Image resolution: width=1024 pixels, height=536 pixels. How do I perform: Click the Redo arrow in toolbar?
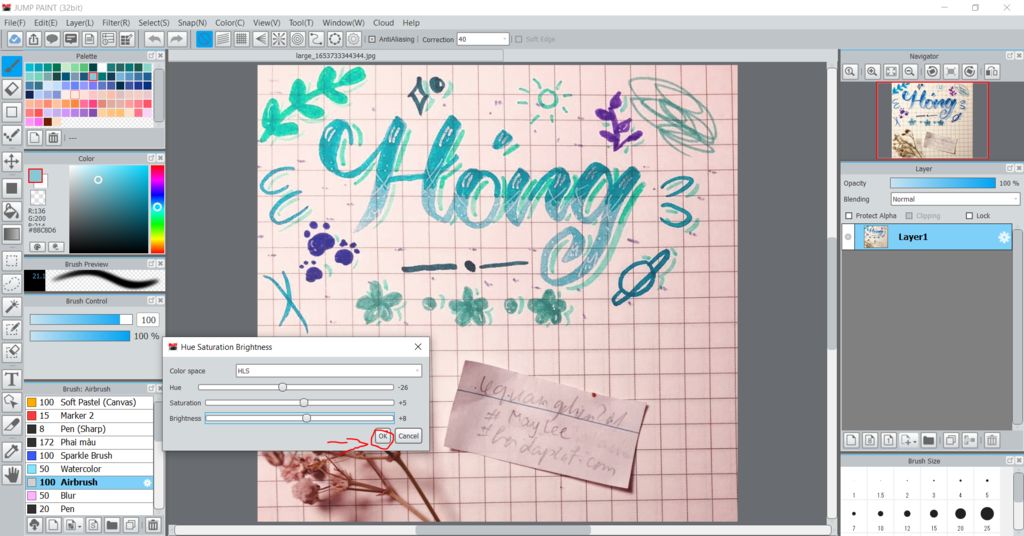[176, 39]
